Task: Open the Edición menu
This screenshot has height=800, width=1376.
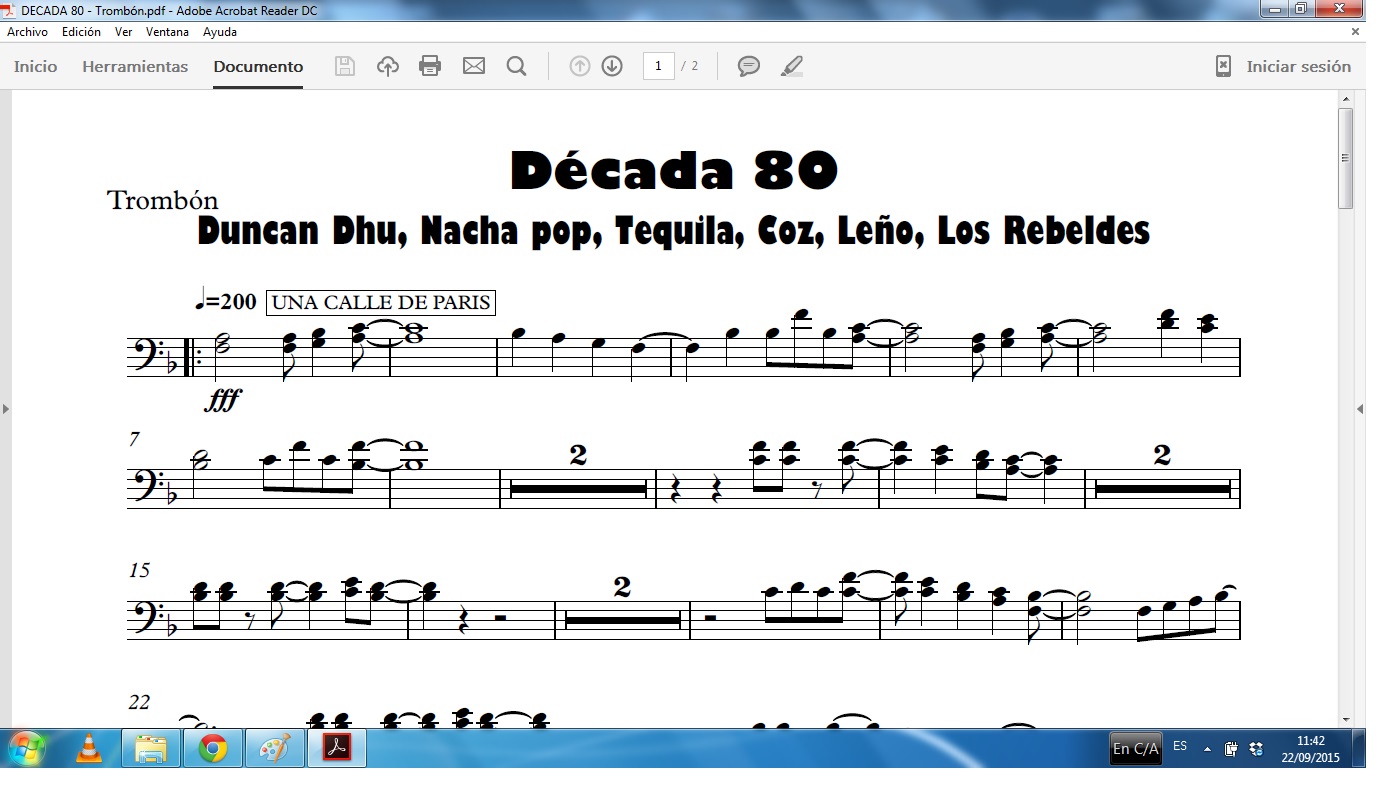Action: (x=81, y=32)
